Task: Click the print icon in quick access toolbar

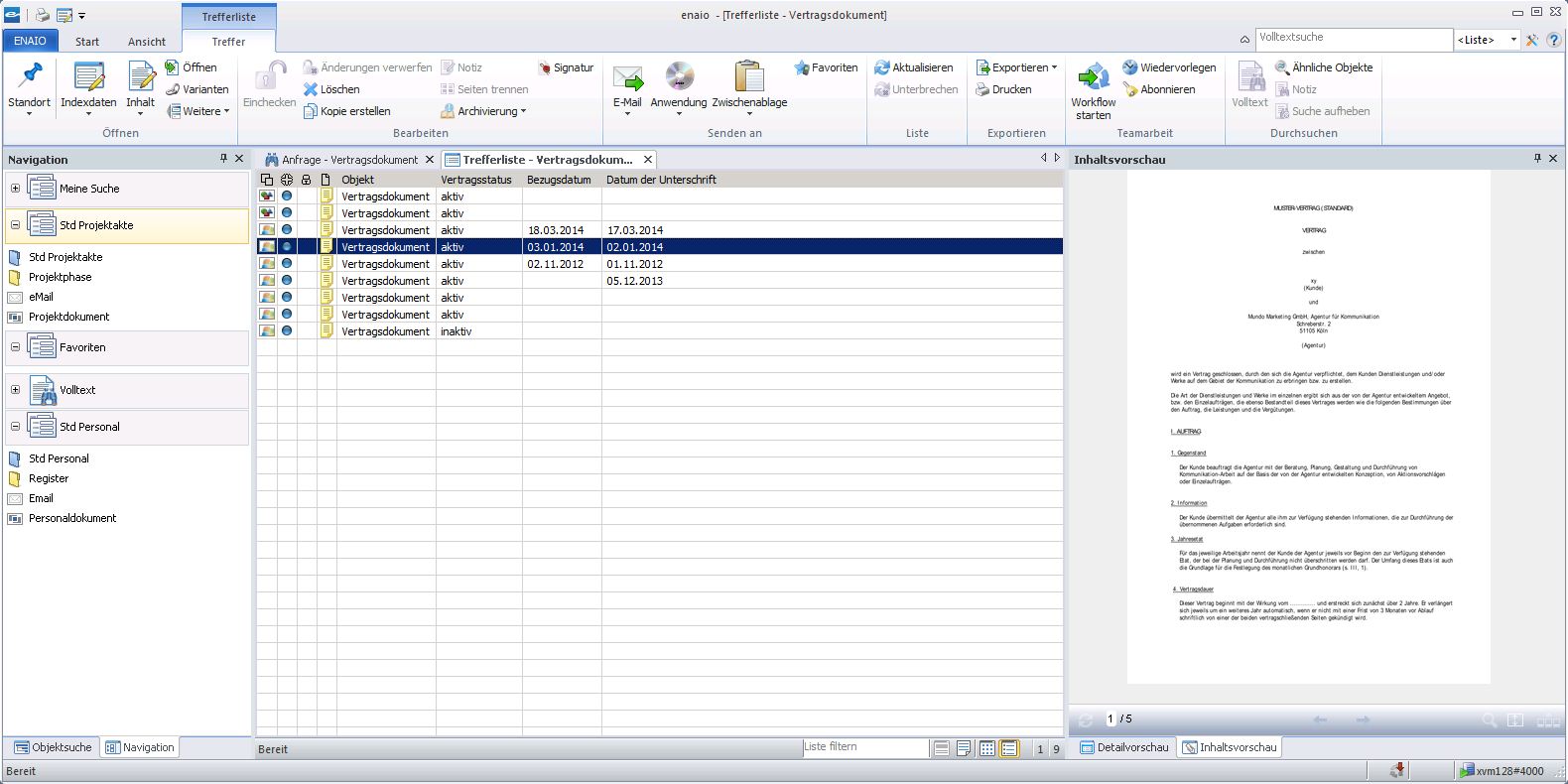Action: pyautogui.click(x=43, y=15)
